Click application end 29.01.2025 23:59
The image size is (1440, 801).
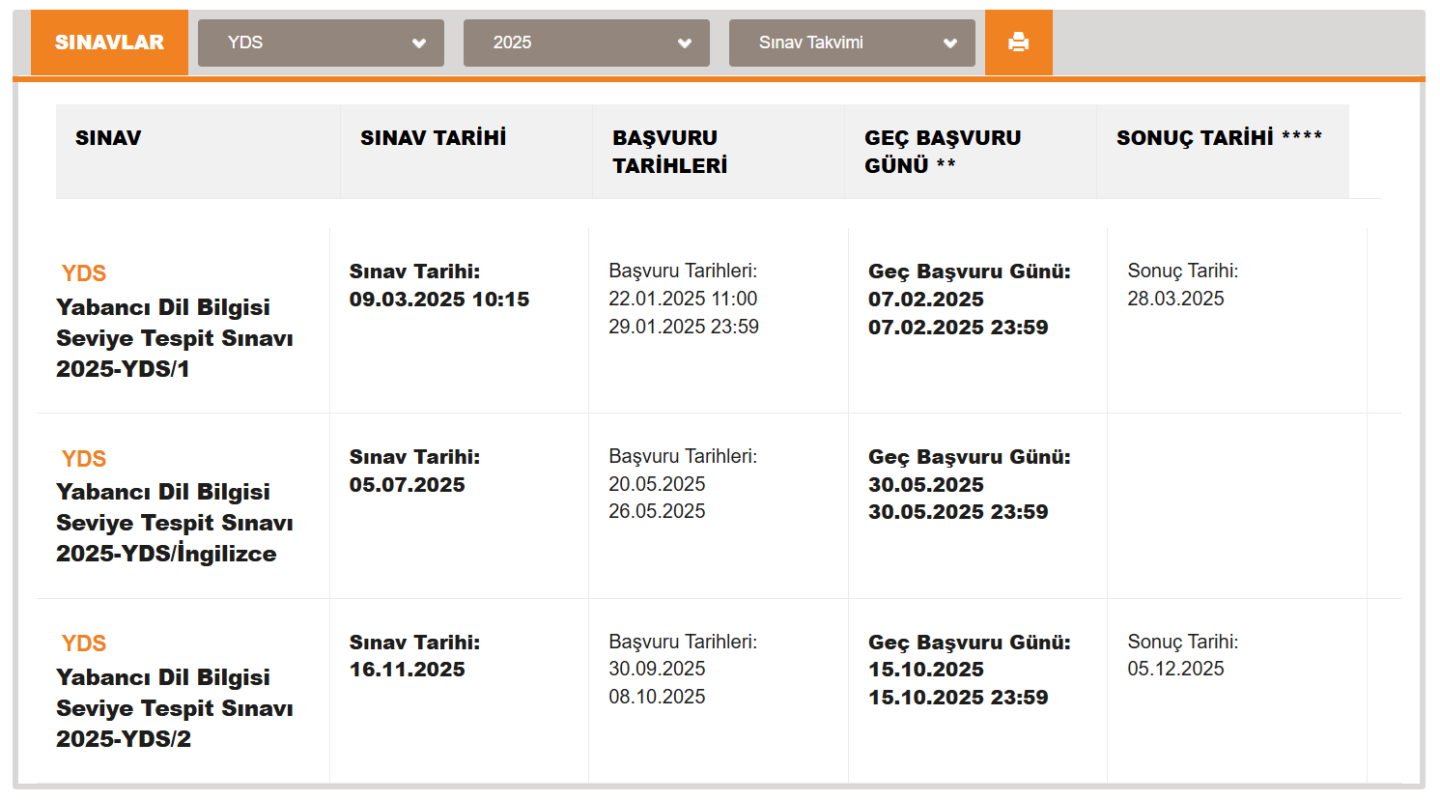(684, 327)
